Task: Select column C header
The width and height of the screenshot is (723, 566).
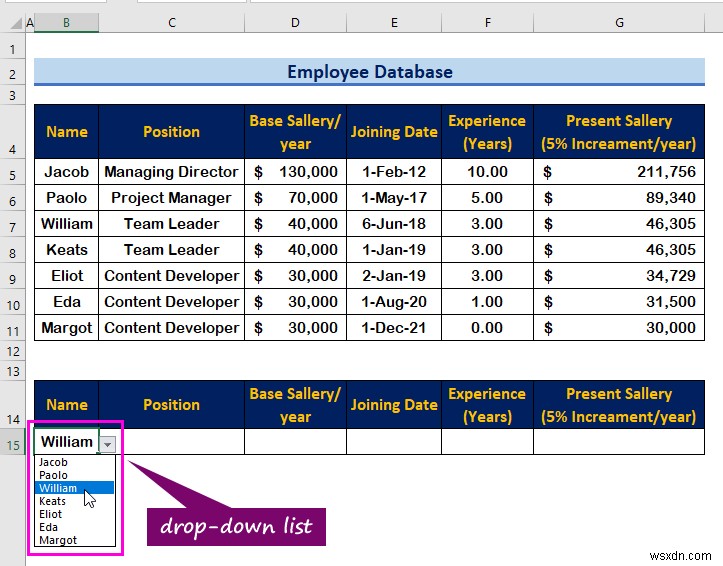Action: point(172,23)
